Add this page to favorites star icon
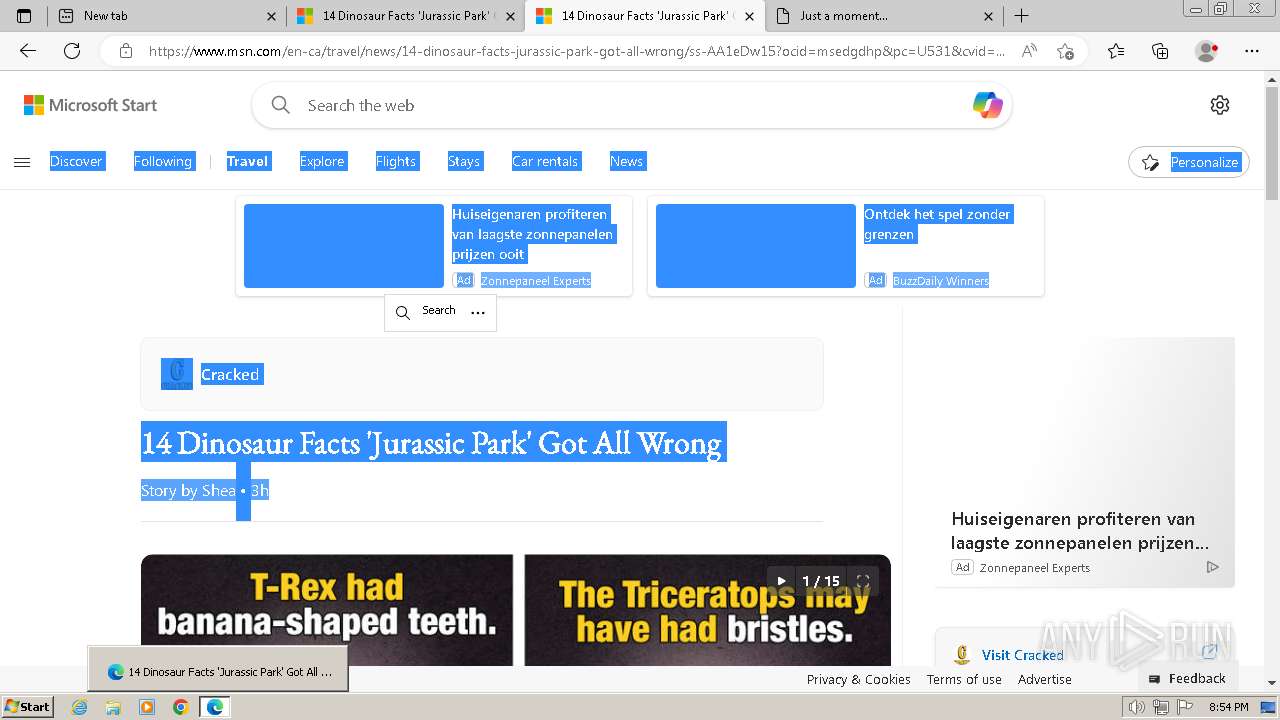 [1065, 51]
